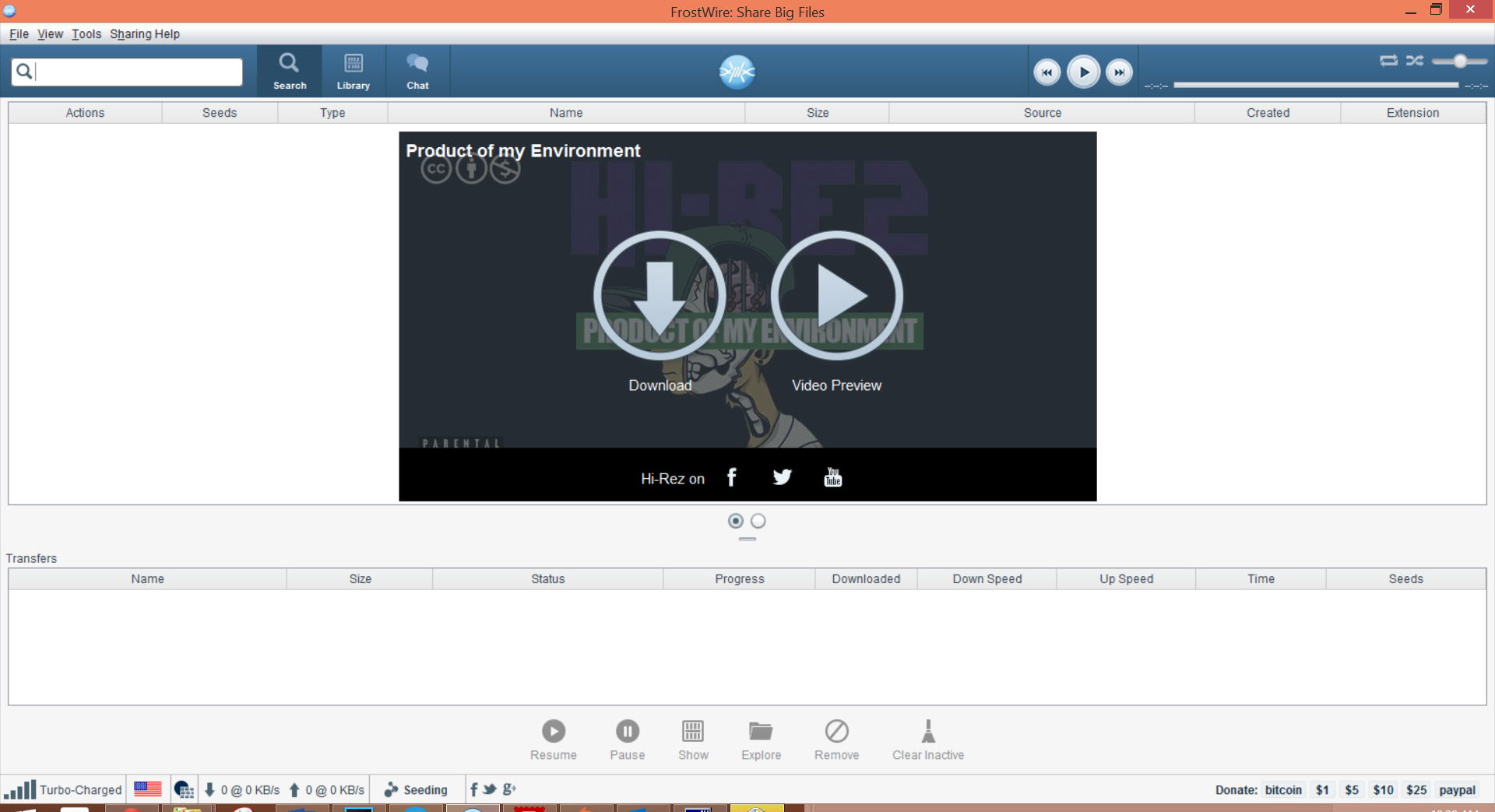Skip to the previous track
1495x812 pixels.
pos(1046,72)
